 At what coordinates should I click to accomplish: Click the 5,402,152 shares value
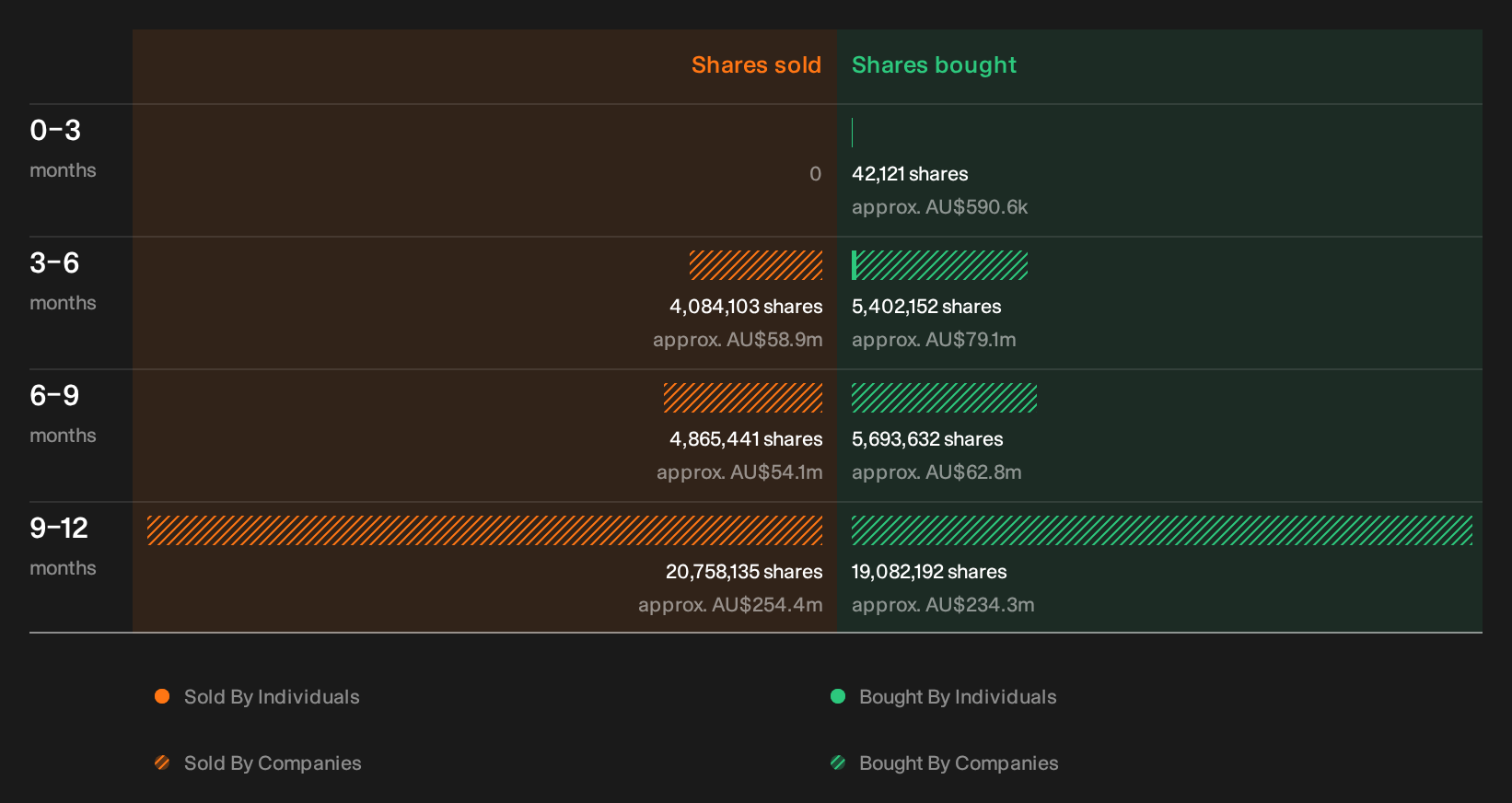click(926, 307)
